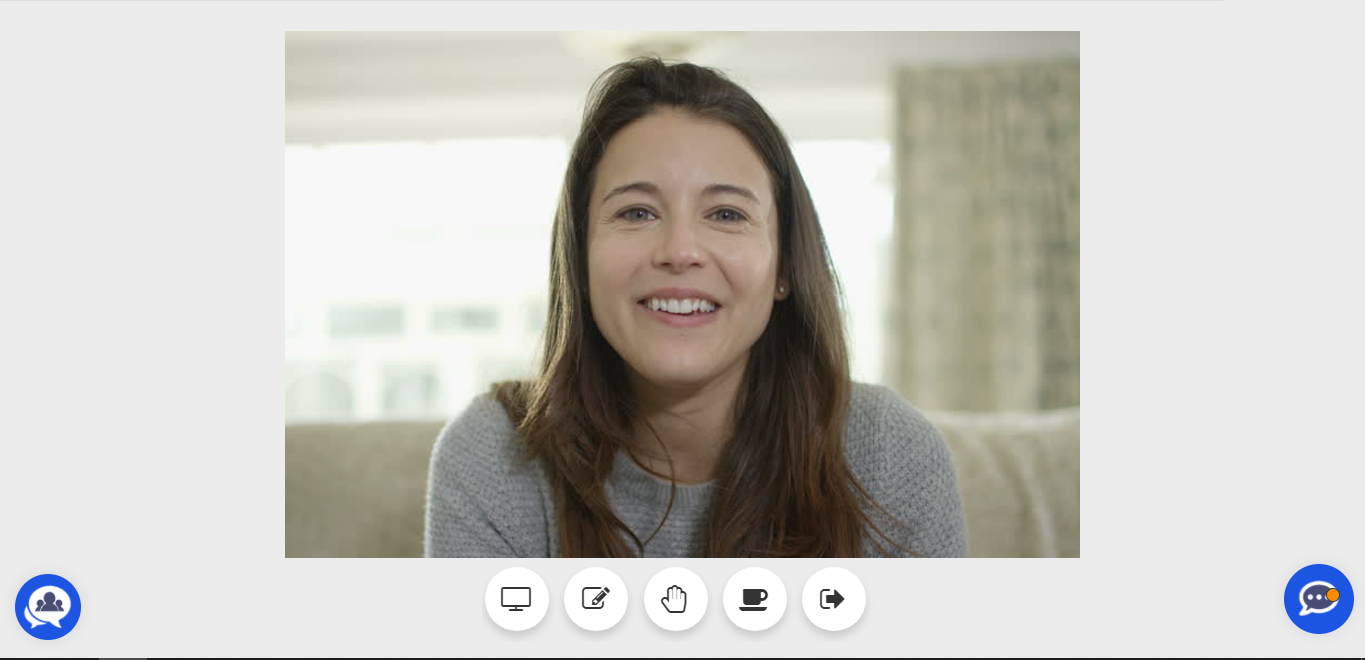This screenshot has height=660, width=1365.
Task: Click the coffee cup break icon
Action: click(x=754, y=599)
